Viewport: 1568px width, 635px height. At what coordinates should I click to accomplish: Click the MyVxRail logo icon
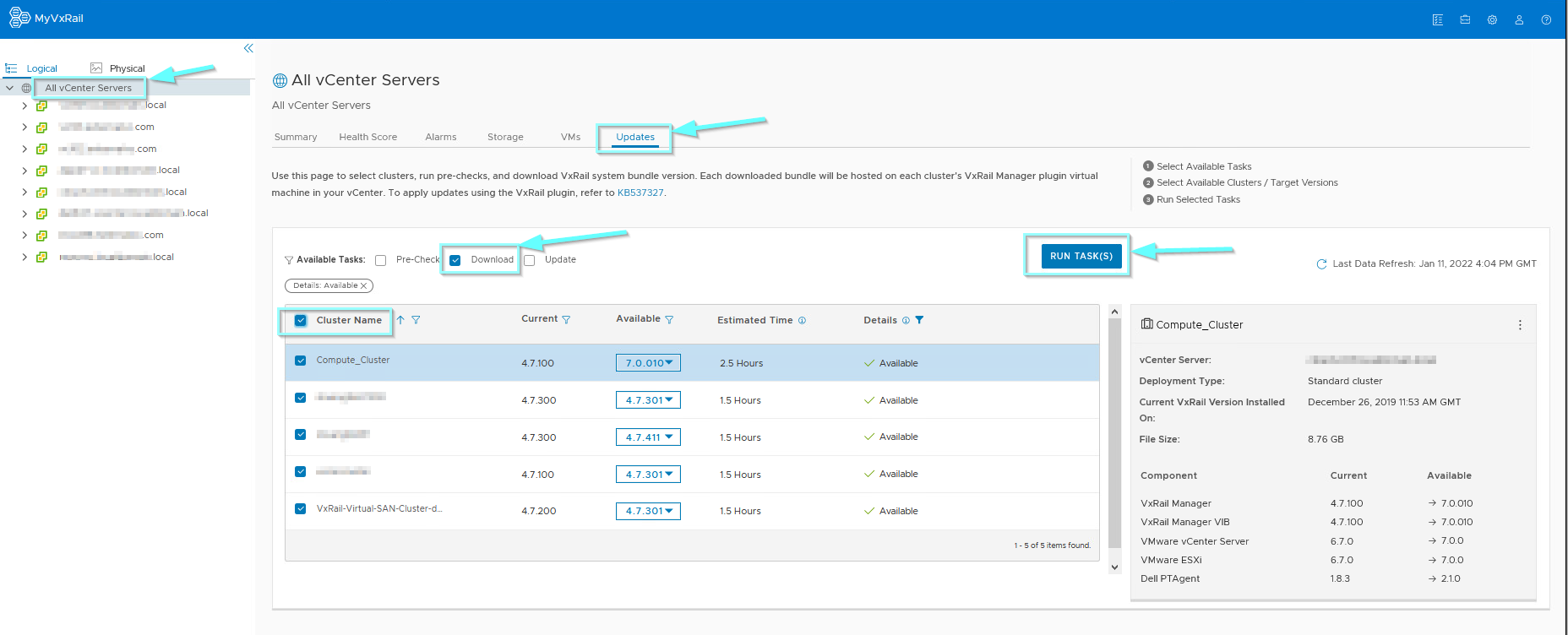[19, 18]
